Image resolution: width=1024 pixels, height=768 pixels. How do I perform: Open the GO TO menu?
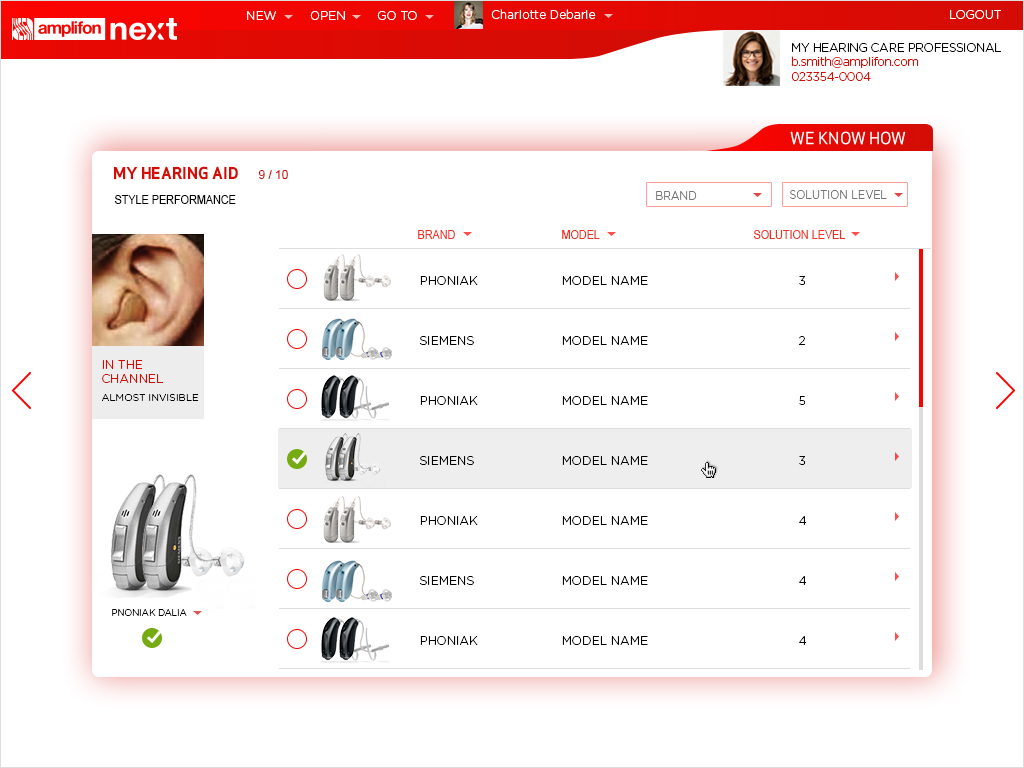[405, 16]
